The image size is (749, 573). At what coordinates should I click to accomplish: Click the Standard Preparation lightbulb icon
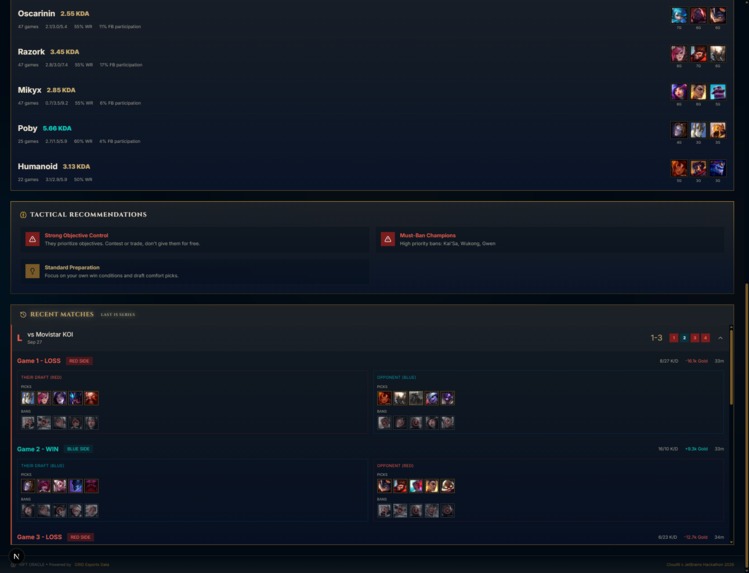tap(32, 271)
